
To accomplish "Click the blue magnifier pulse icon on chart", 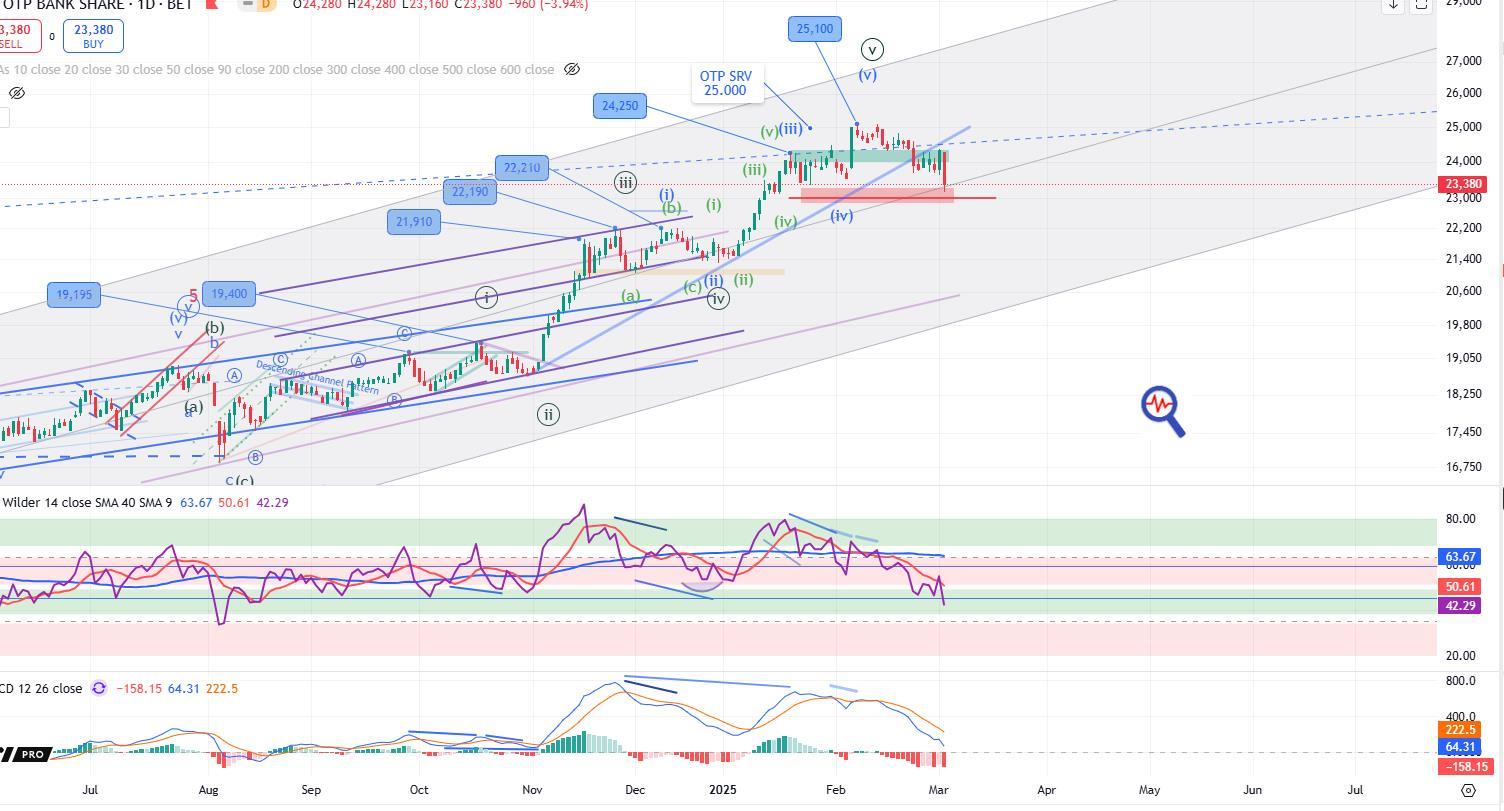I will tap(1163, 411).
